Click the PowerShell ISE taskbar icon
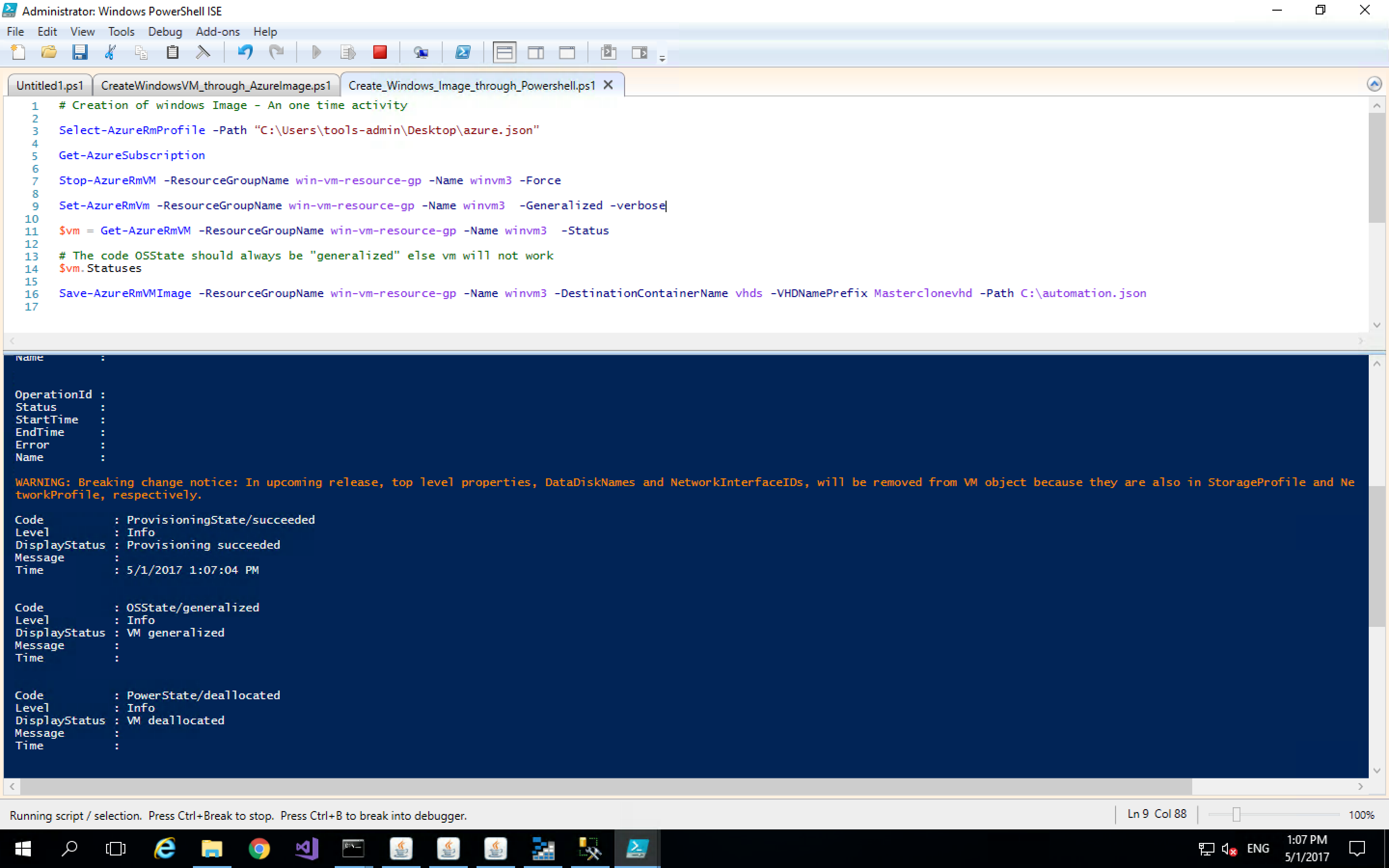The width and height of the screenshot is (1389, 868). (637, 849)
